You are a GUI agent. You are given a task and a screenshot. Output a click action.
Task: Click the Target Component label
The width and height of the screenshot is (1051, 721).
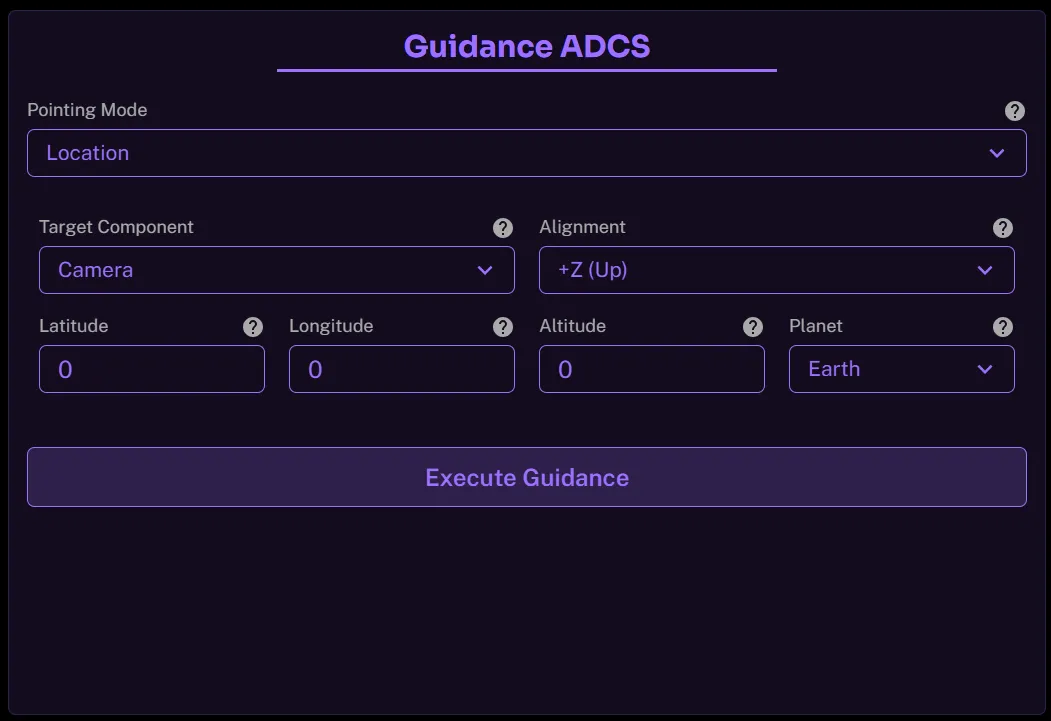point(116,227)
